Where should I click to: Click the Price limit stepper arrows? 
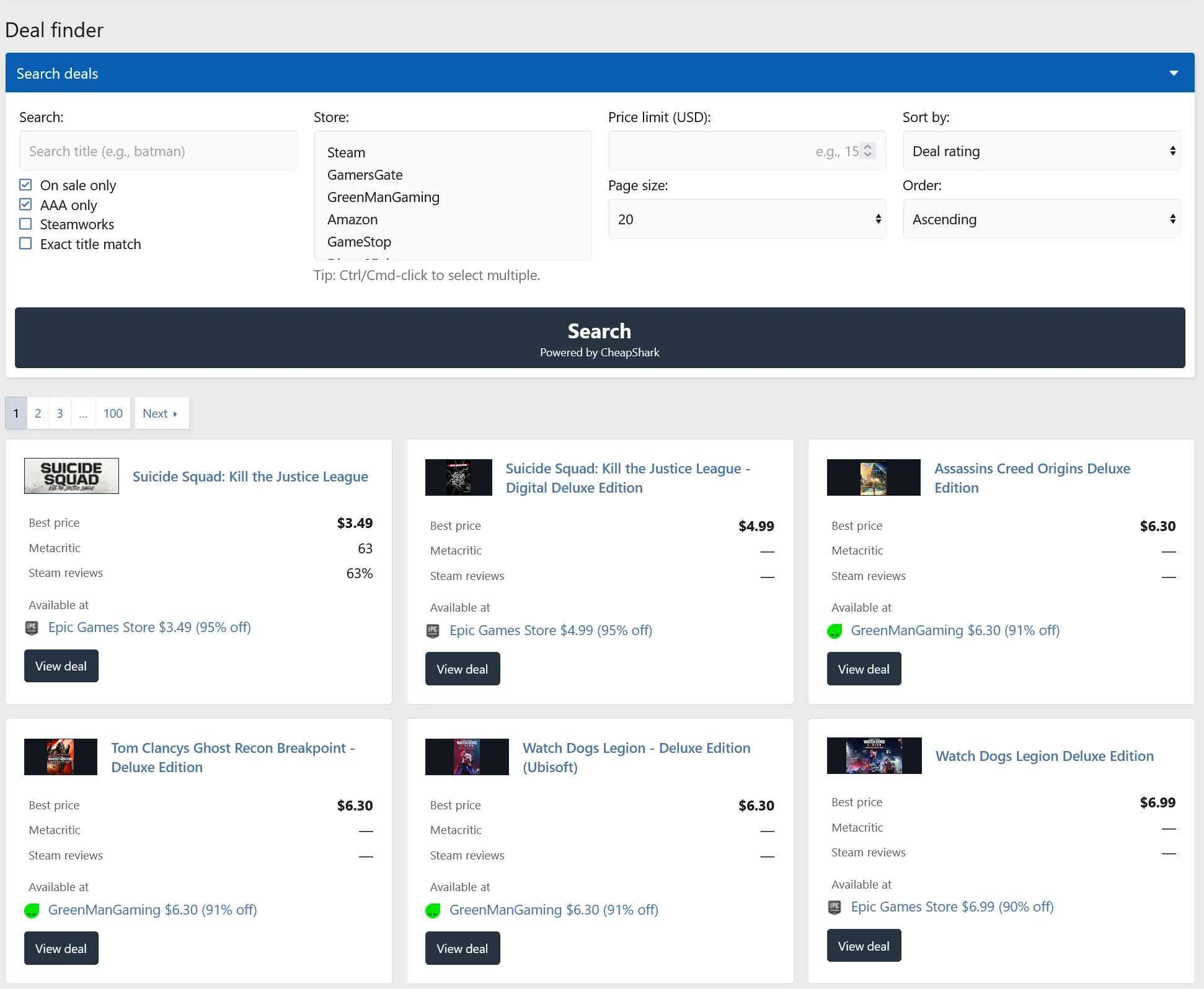[x=868, y=151]
